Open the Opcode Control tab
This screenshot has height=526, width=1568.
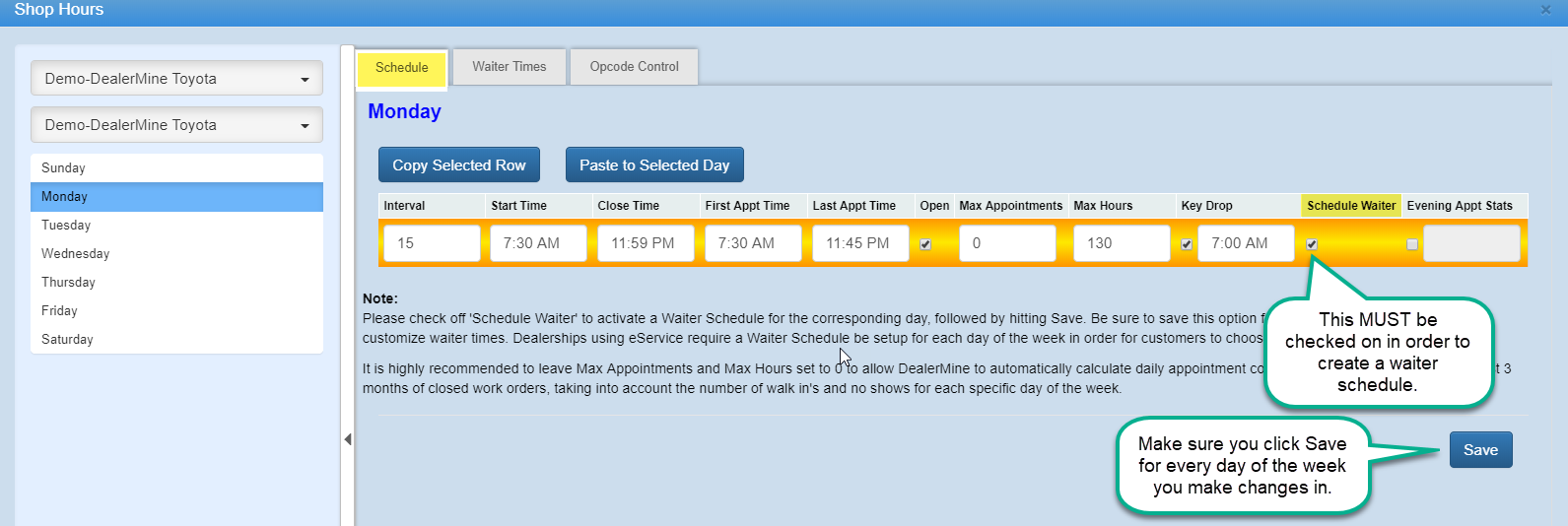[x=634, y=67]
